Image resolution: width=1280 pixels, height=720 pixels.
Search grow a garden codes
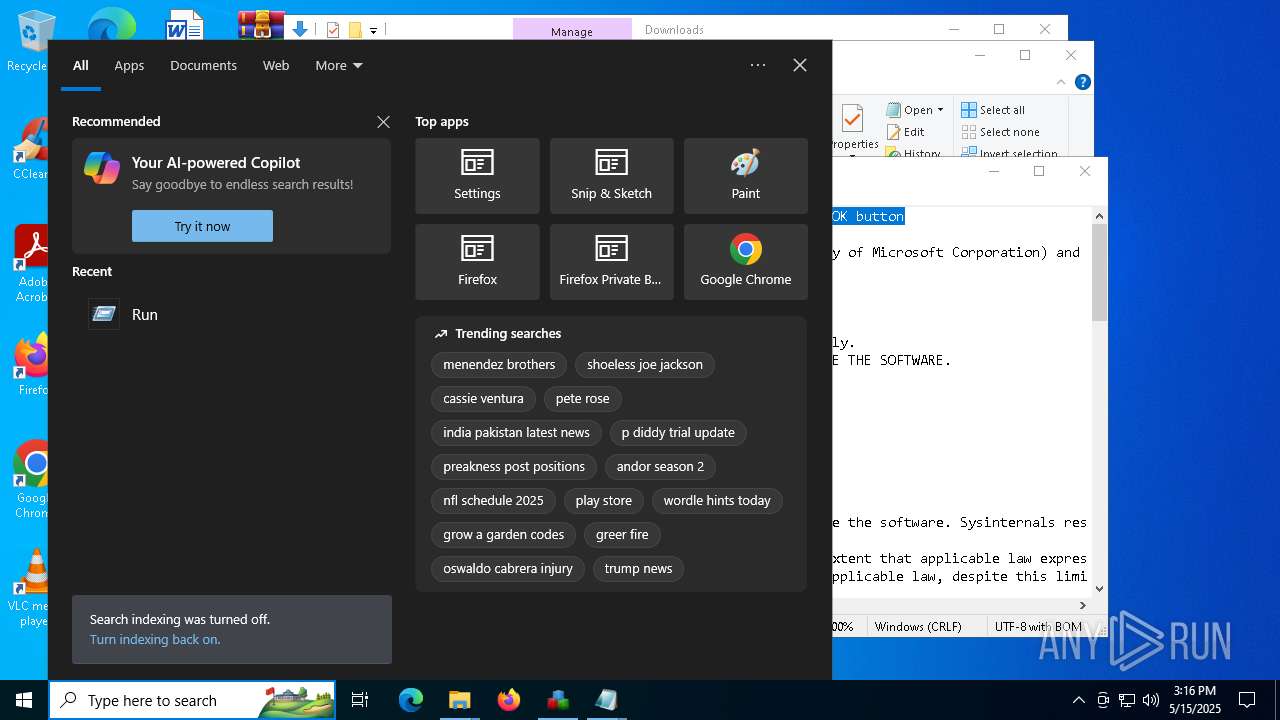(504, 535)
